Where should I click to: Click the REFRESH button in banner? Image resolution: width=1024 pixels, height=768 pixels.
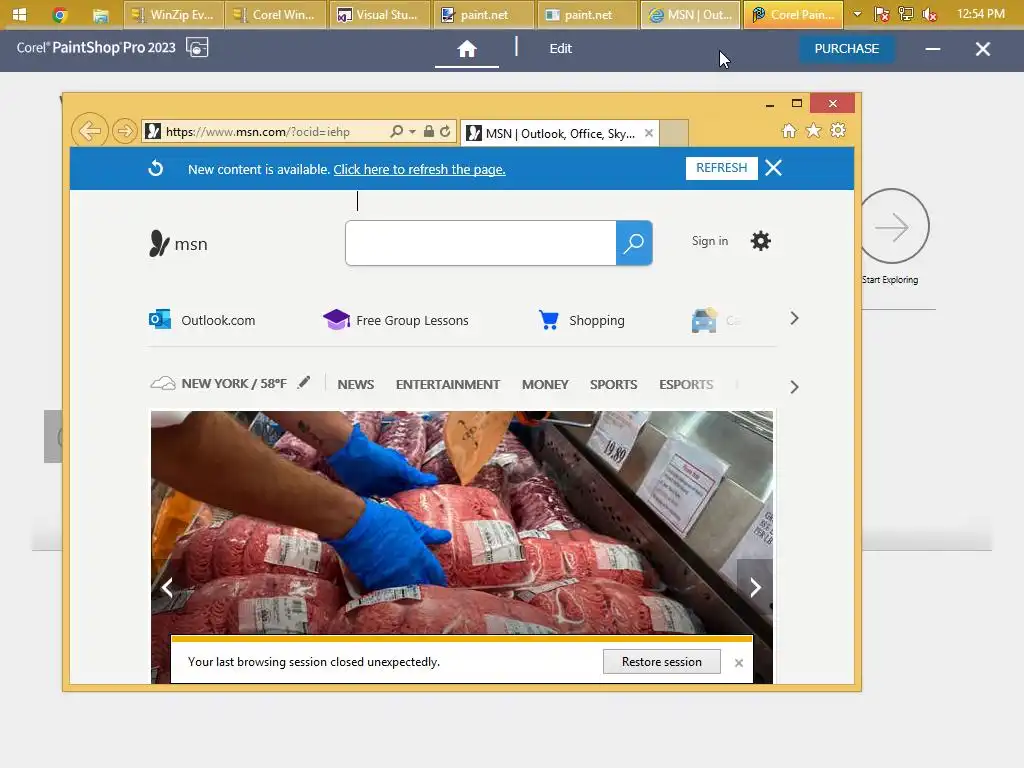722,168
